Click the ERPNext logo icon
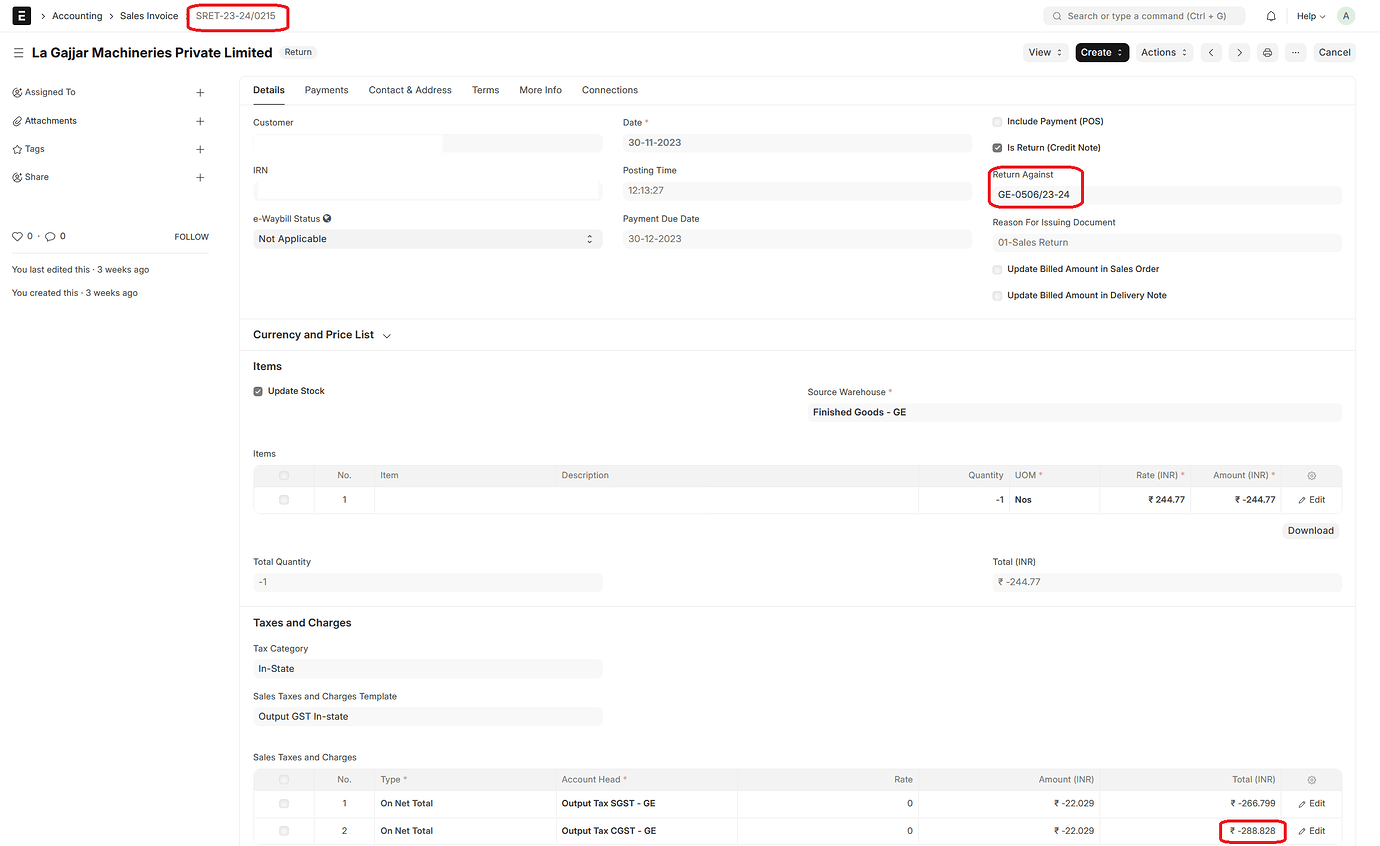 tap(21, 15)
